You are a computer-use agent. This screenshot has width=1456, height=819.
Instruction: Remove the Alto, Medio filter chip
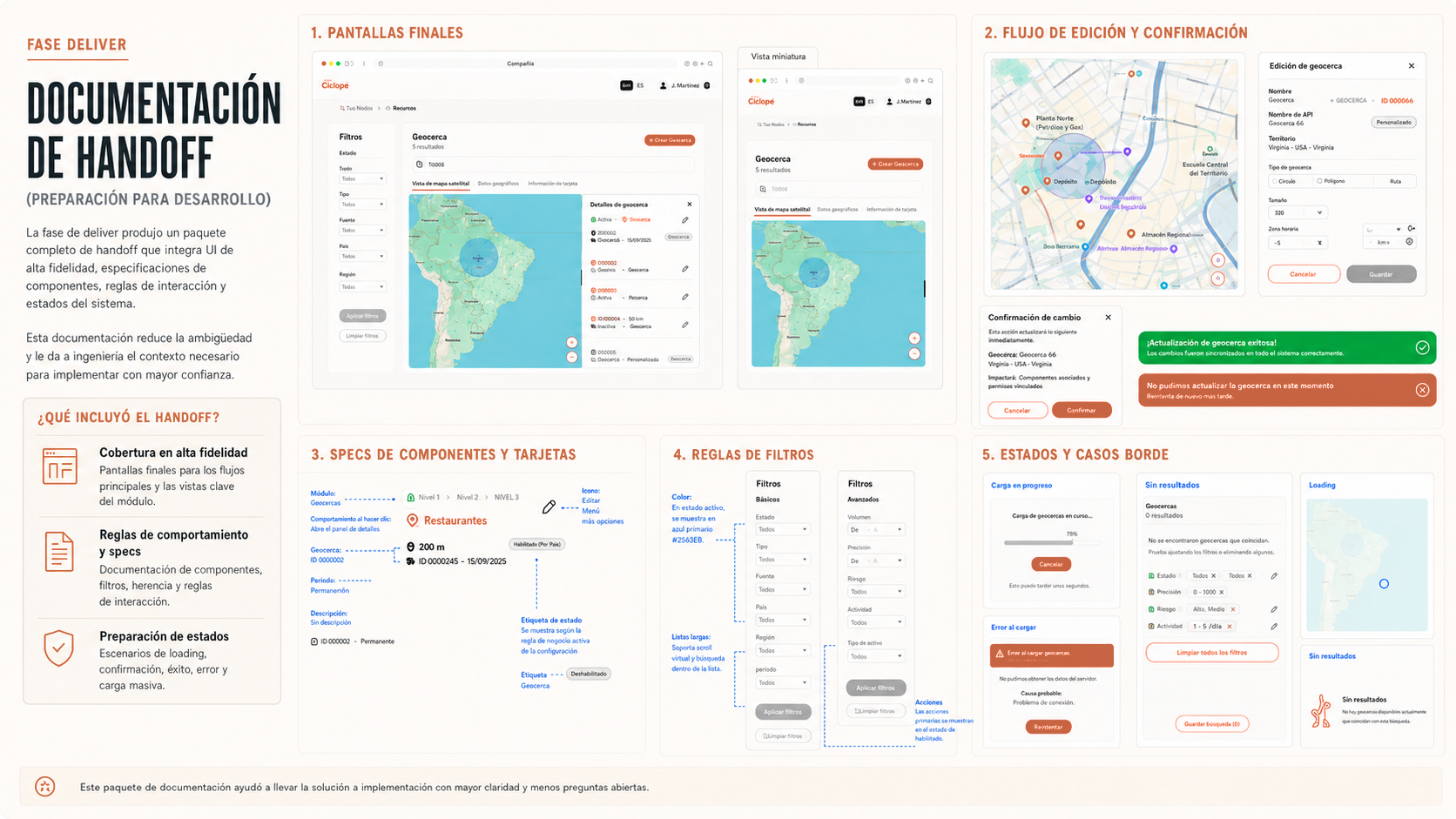coord(1233,609)
